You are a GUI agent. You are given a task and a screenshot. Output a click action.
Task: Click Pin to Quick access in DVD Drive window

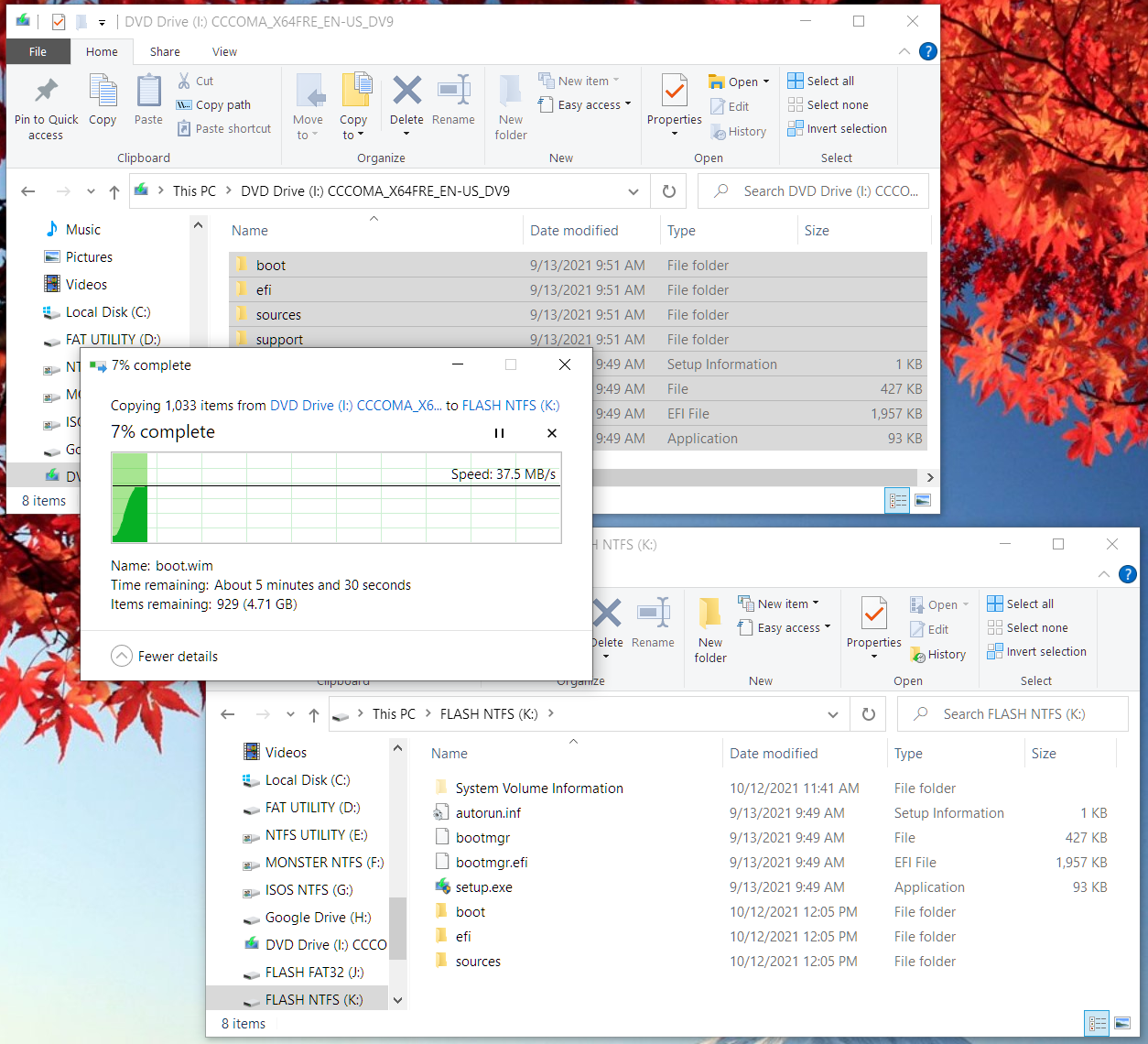click(x=46, y=108)
